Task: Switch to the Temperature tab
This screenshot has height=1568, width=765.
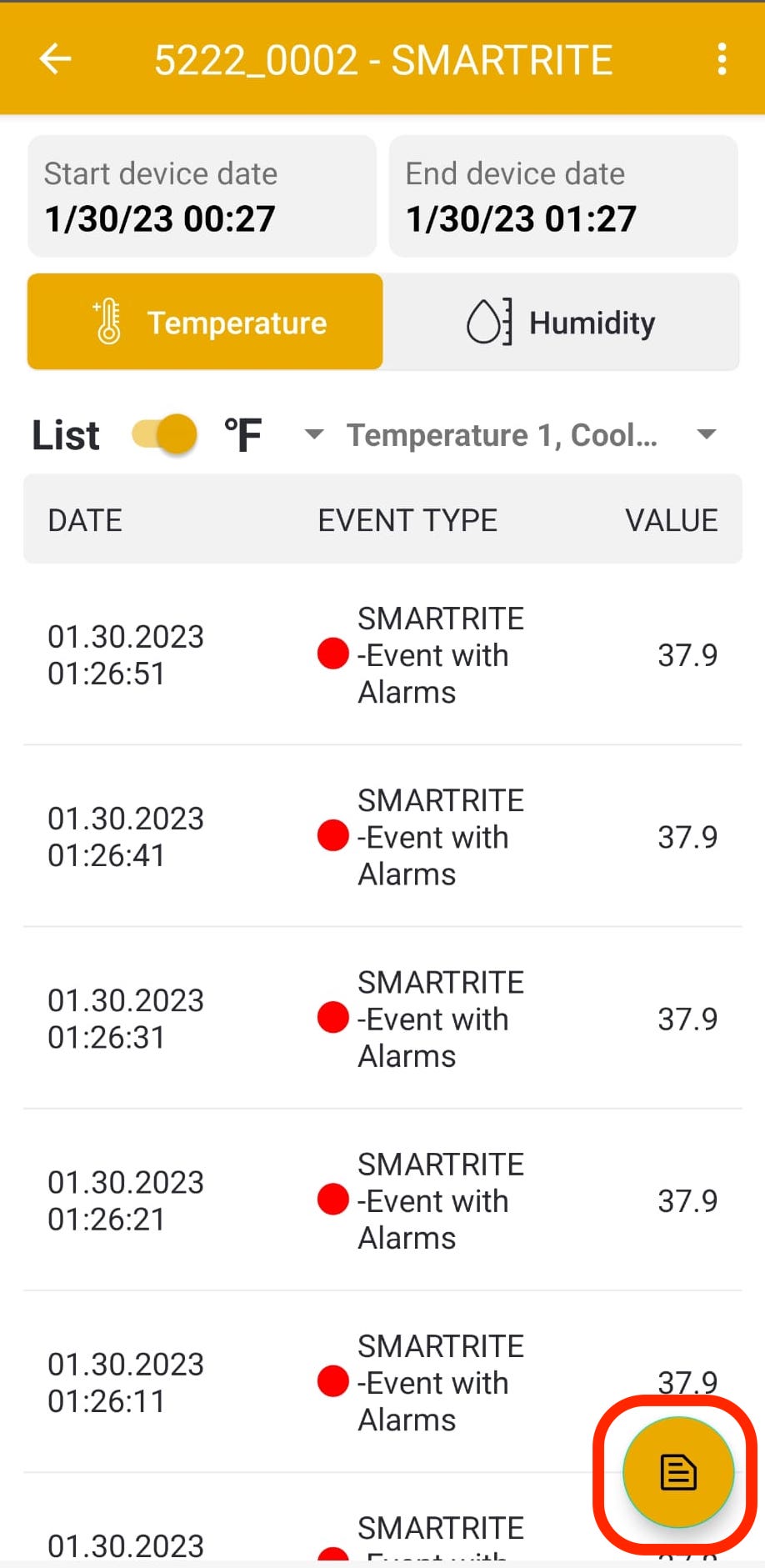Action: click(205, 322)
